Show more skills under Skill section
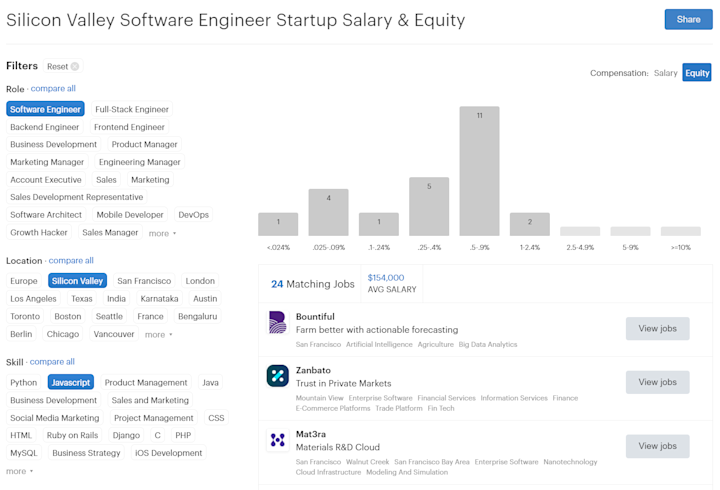Viewport: 720px width, 490px height. tap(19, 471)
